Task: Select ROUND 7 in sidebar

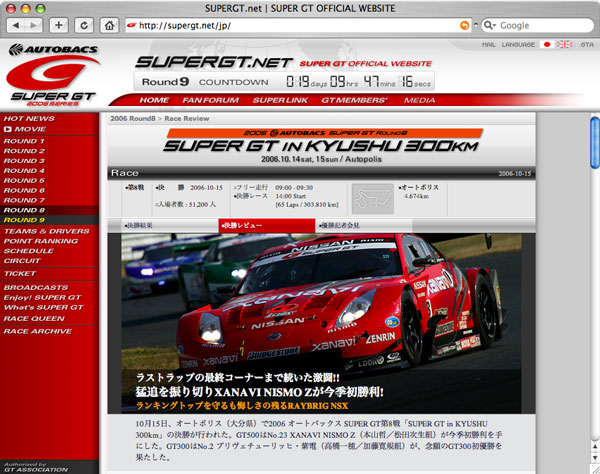Action: pos(24,200)
